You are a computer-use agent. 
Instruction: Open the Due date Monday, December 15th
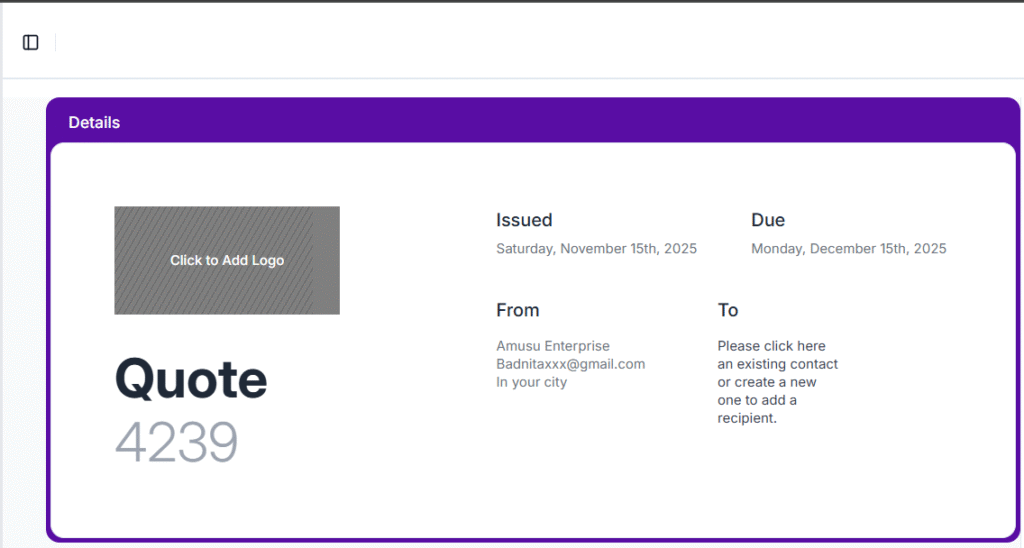coord(848,248)
